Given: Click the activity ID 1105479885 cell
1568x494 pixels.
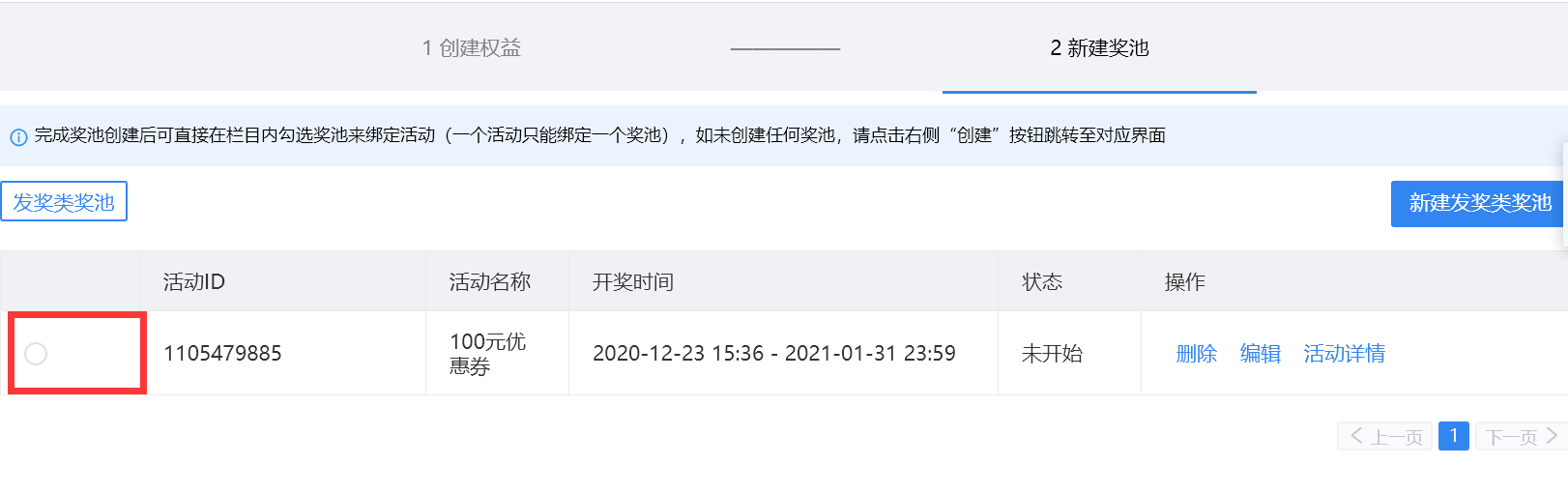Looking at the screenshot, I should [222, 354].
